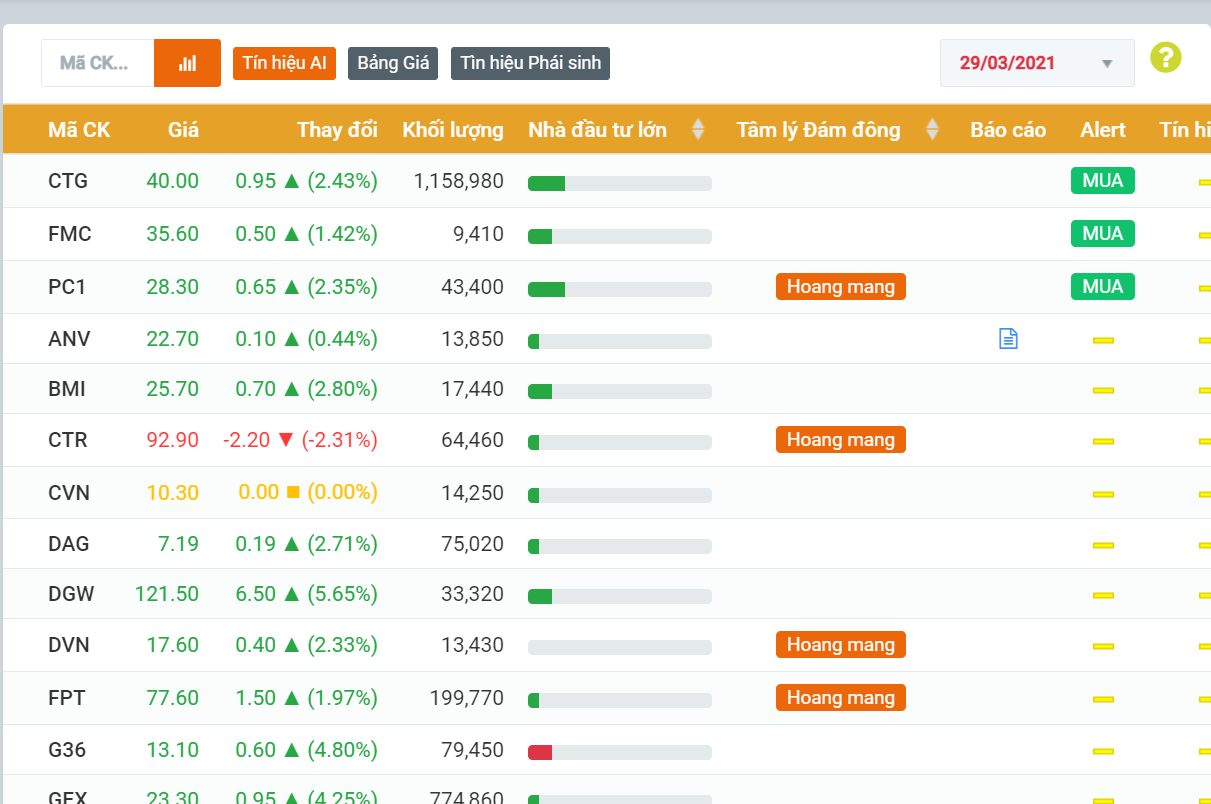The height and width of the screenshot is (804, 1211).
Task: Click the Mã CK search input field
Action: pyautogui.click(x=97, y=63)
